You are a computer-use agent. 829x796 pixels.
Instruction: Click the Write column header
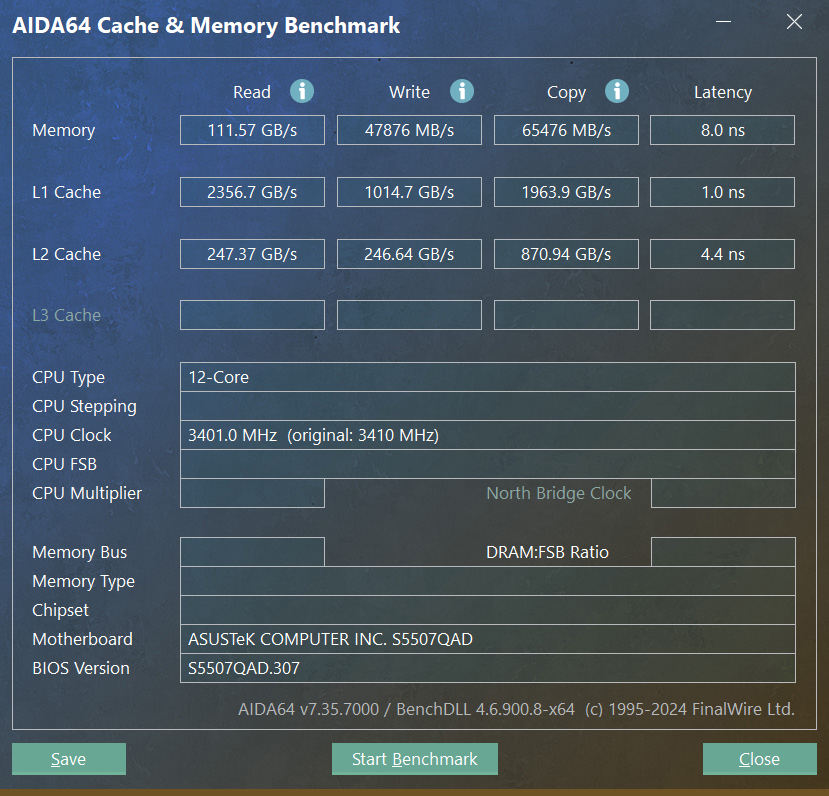coord(409,92)
